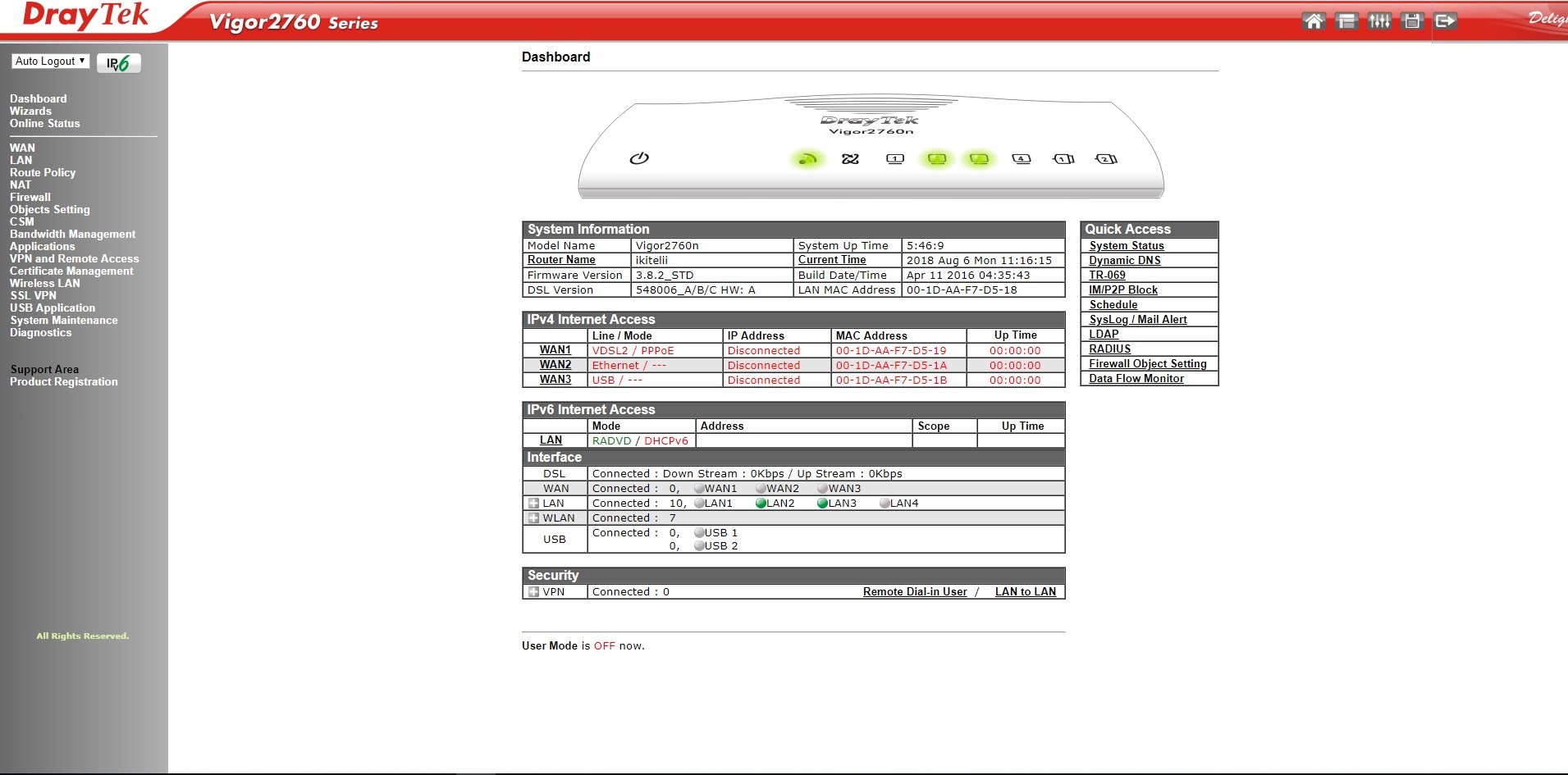Open the Remote Dial-in User link
Screen dimensions: 1568x775
915,592
